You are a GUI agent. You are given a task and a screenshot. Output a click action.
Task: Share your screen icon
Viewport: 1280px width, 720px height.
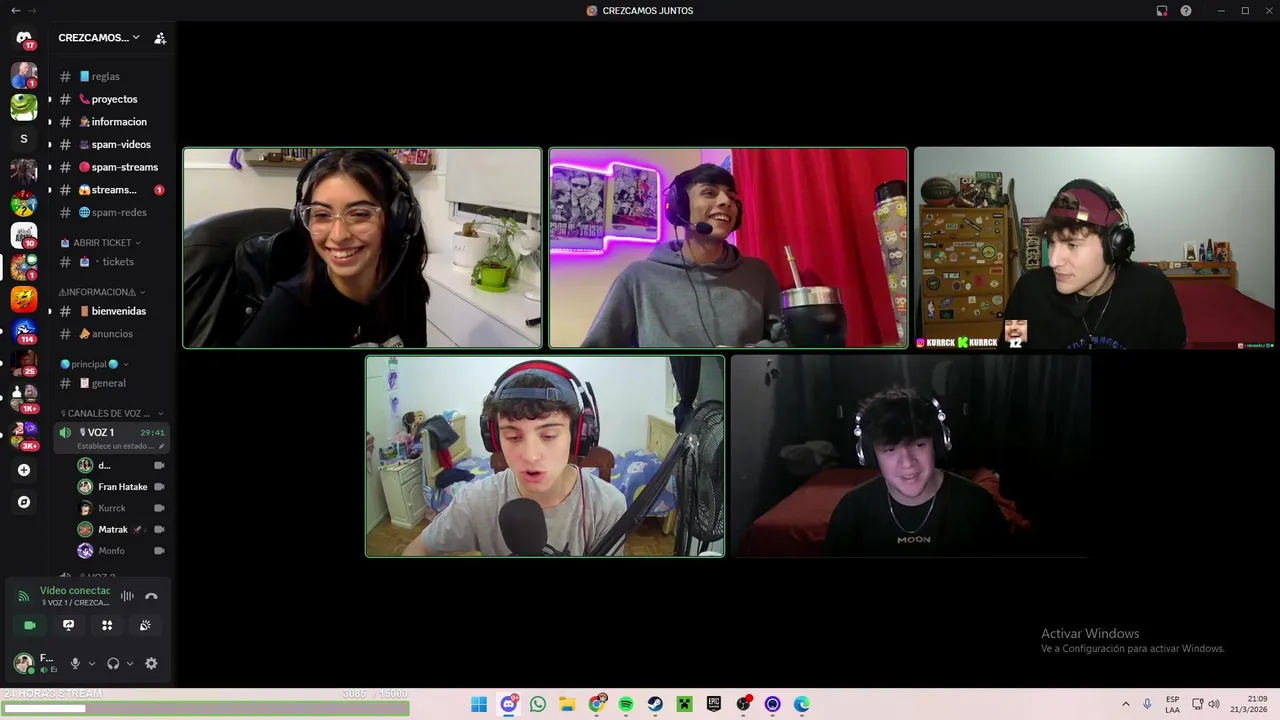coord(68,625)
